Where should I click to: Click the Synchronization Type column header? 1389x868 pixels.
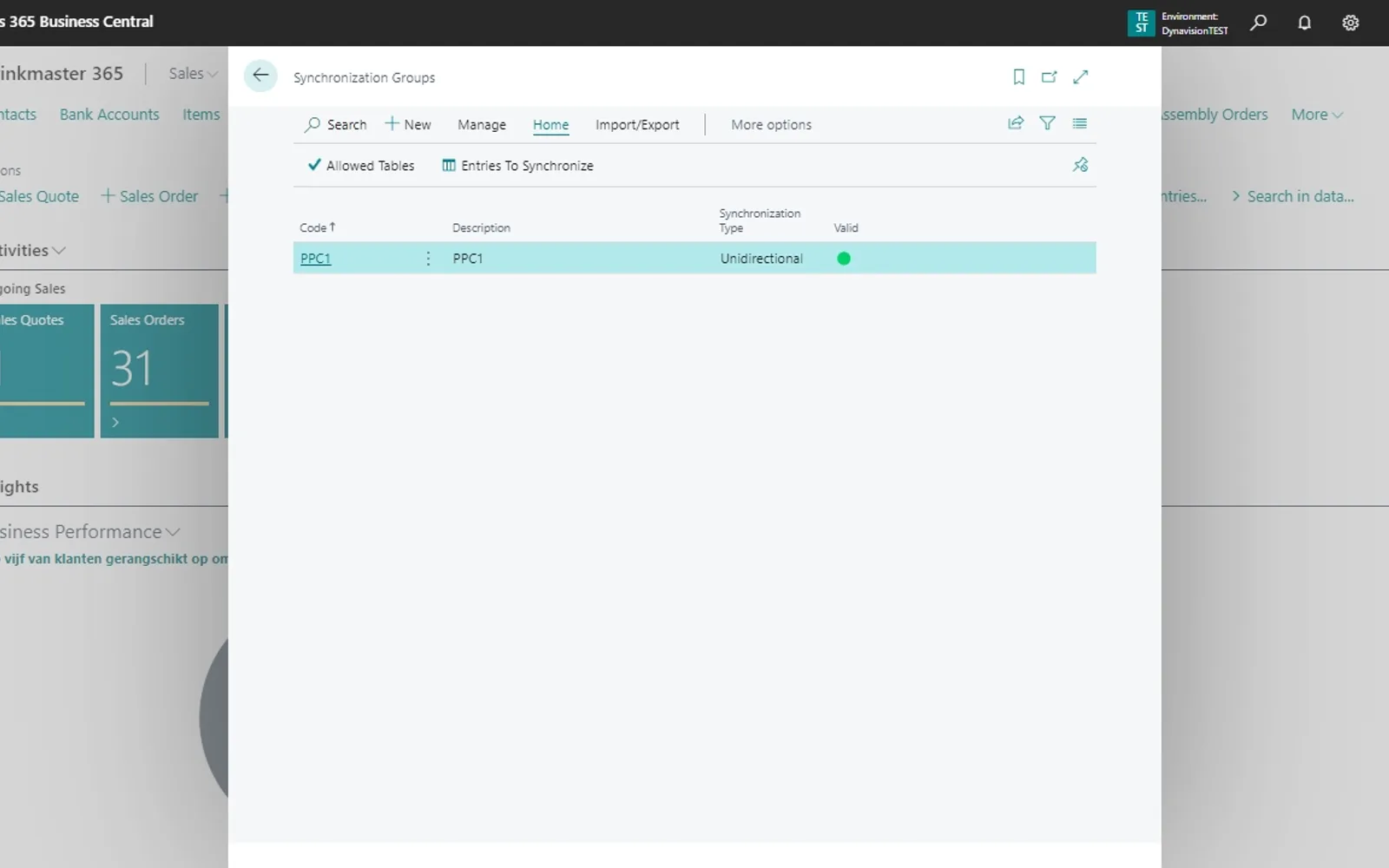click(x=760, y=220)
